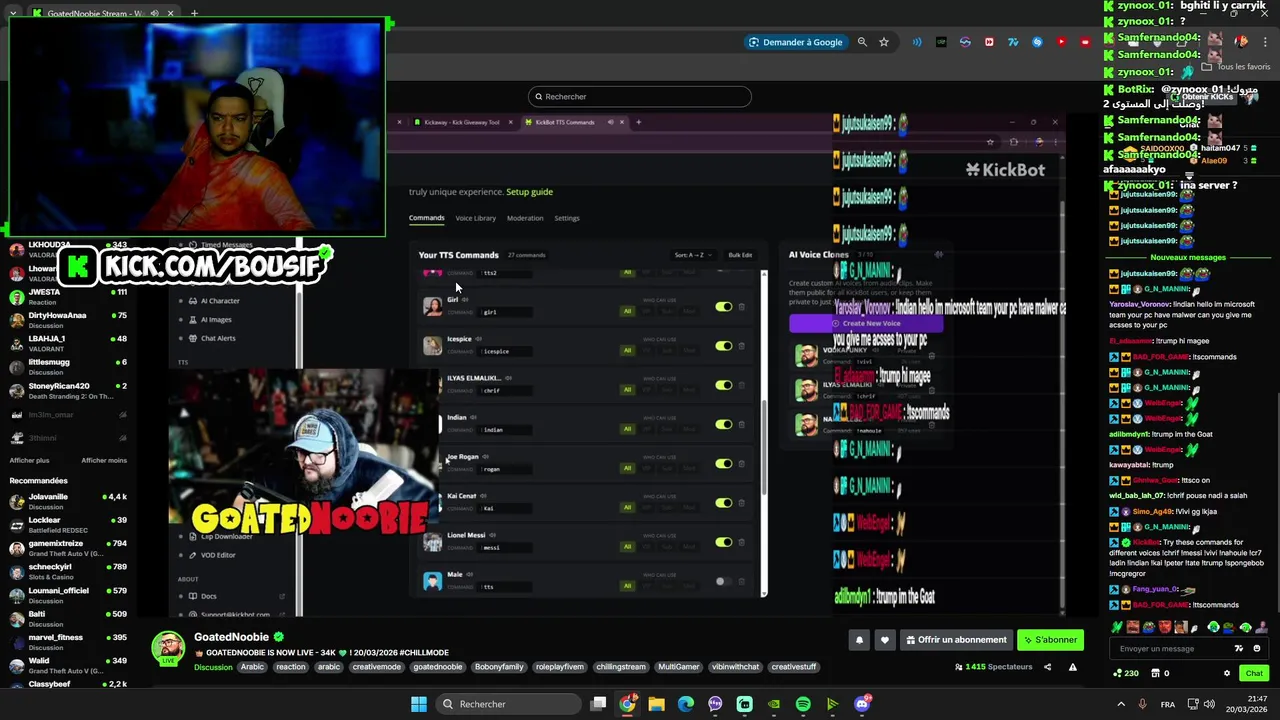Click Offrir un abonnement button
Screen dimensions: 1280x720
click(957, 640)
